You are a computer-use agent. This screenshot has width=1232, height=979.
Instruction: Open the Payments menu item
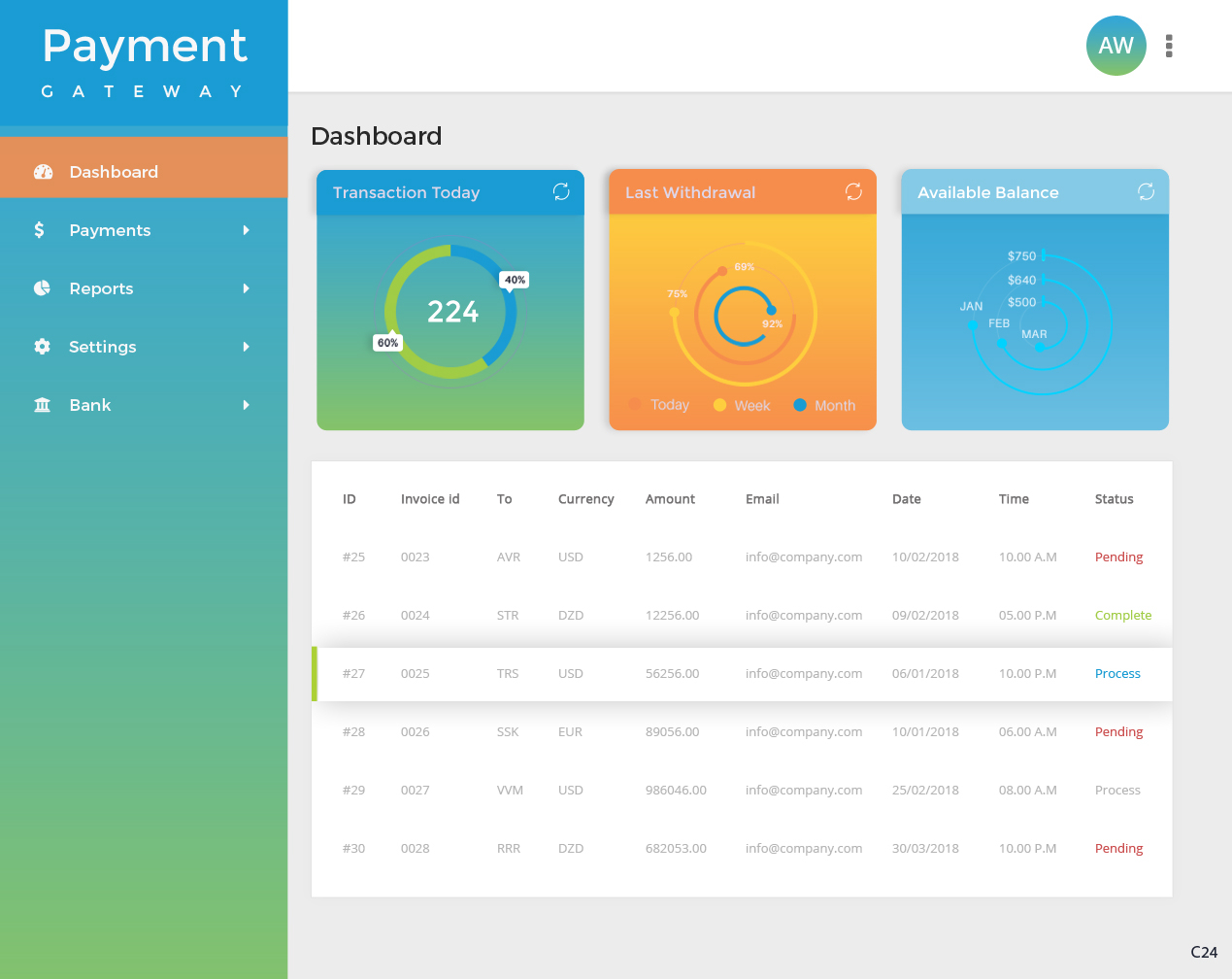(x=144, y=230)
